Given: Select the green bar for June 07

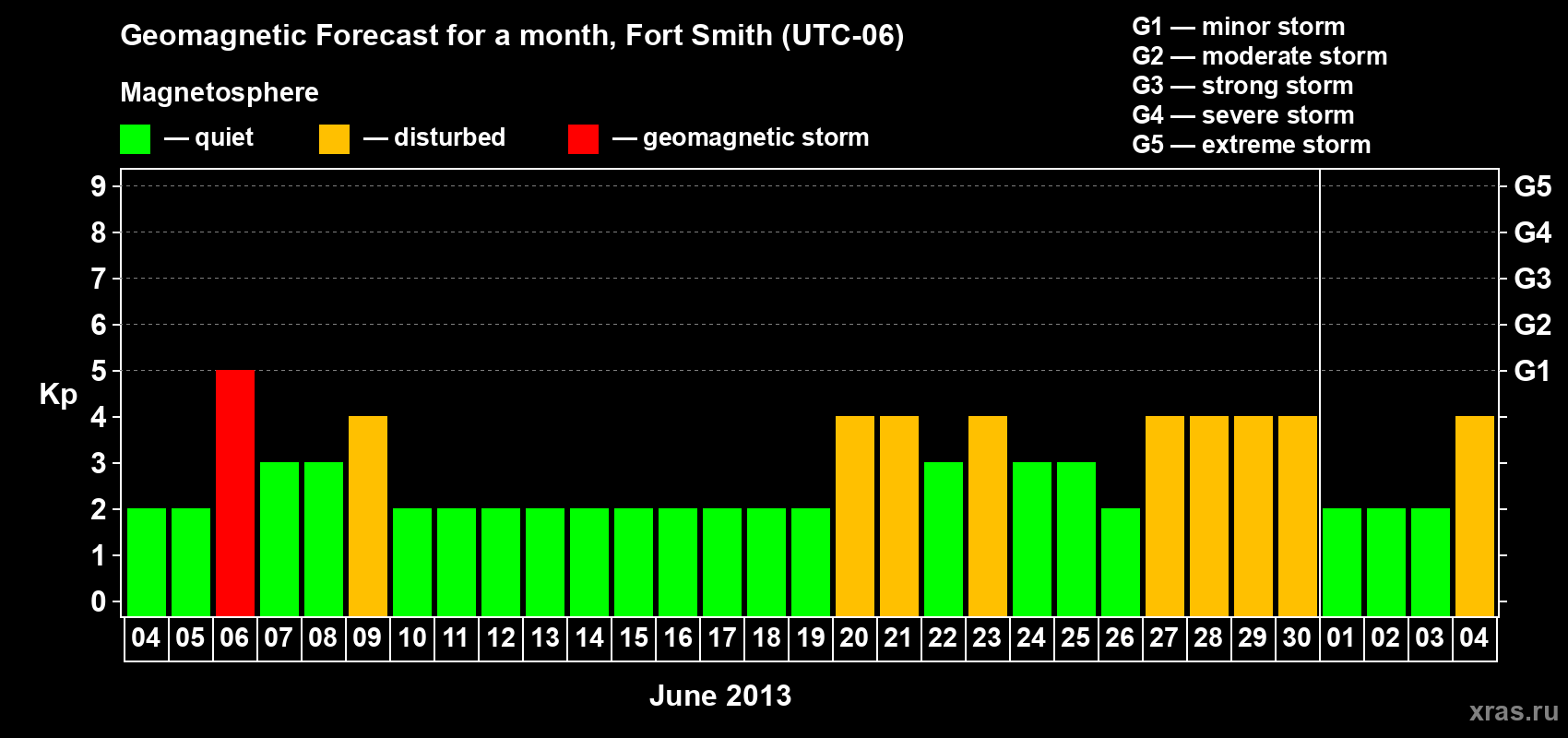Looking at the screenshot, I should coord(279,539).
